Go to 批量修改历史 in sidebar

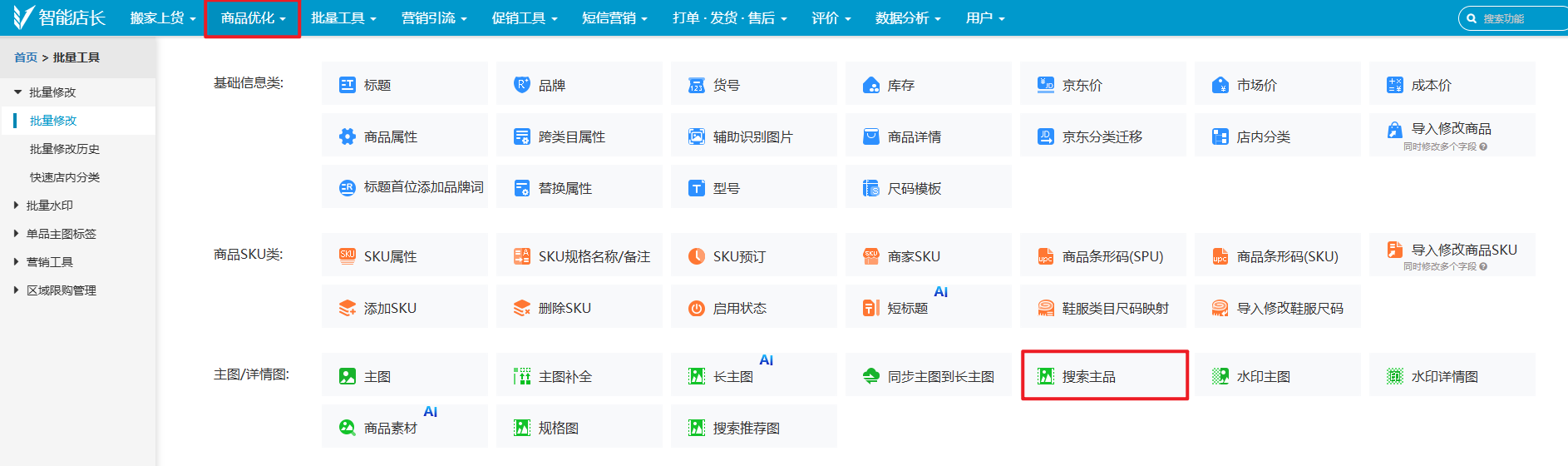pyautogui.click(x=65, y=149)
